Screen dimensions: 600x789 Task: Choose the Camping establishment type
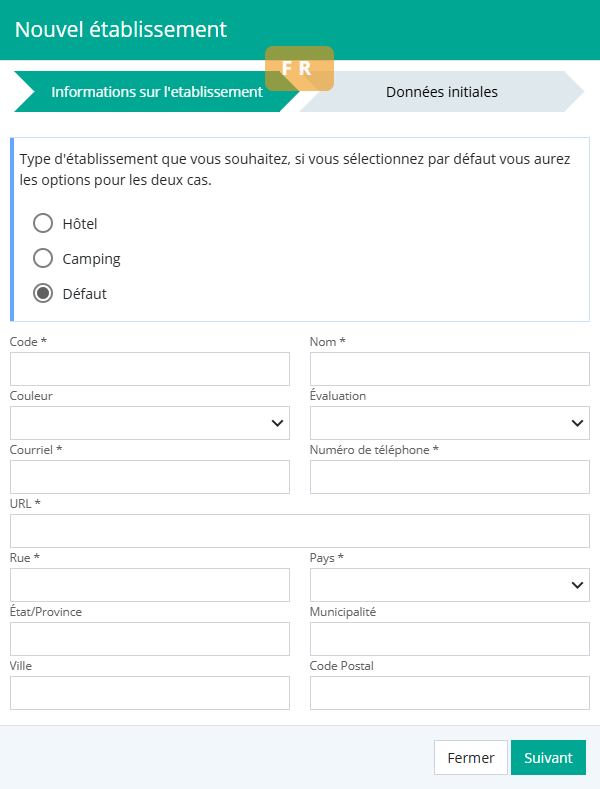43,259
